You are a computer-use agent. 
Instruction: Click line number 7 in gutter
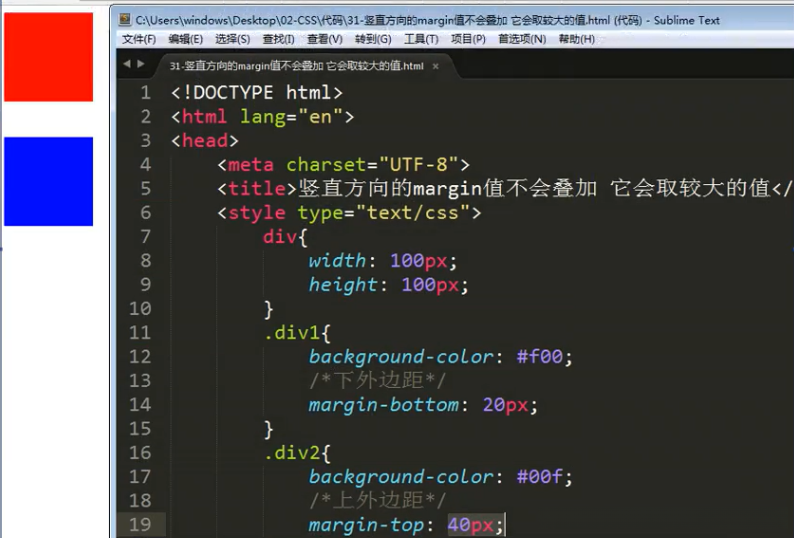(146, 237)
